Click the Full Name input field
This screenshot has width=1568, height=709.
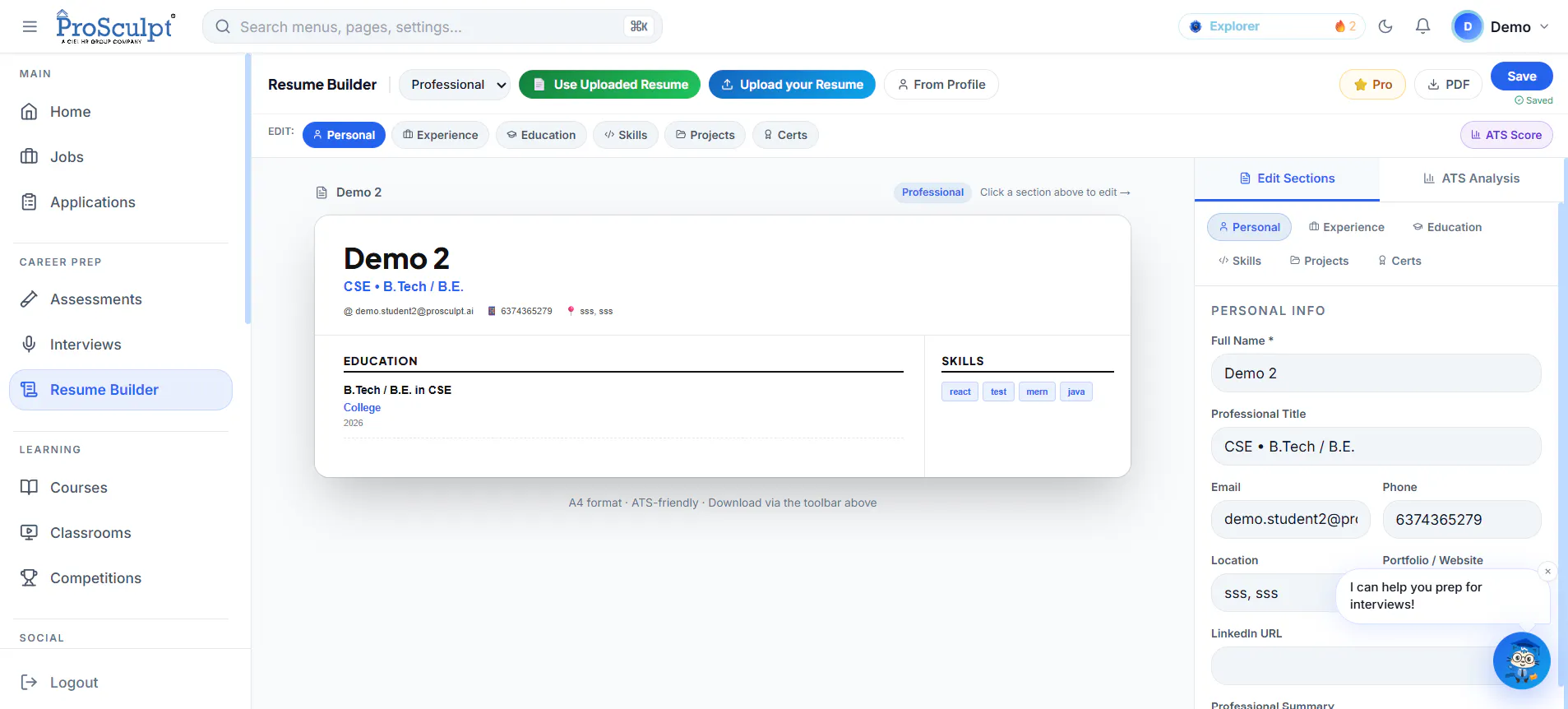pyautogui.click(x=1376, y=373)
